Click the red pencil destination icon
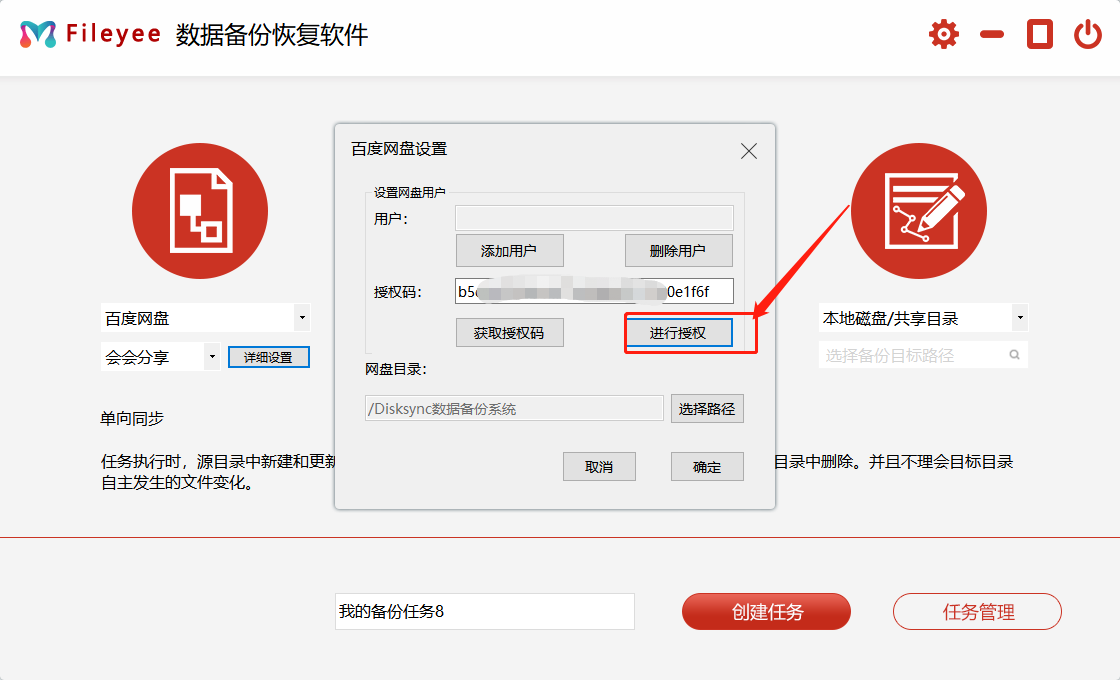This screenshot has width=1120, height=680. 918,210
